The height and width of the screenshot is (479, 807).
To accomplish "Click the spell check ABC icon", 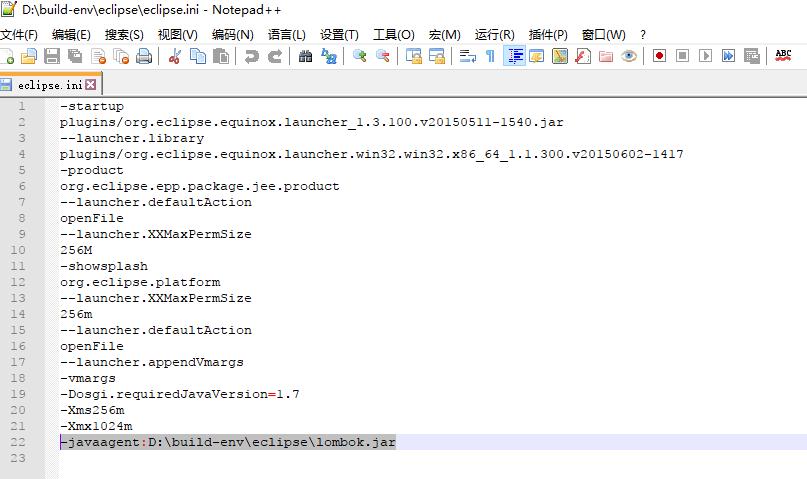I will pyautogui.click(x=783, y=56).
